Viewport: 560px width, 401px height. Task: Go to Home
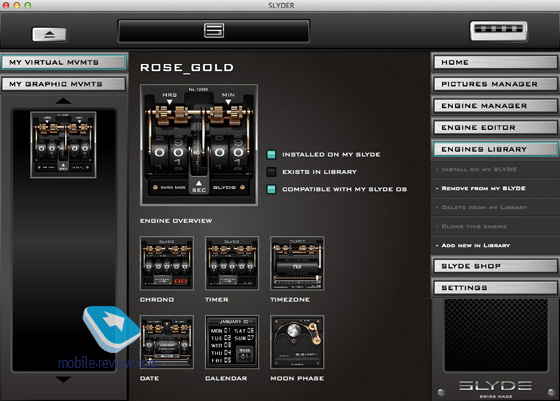point(495,62)
